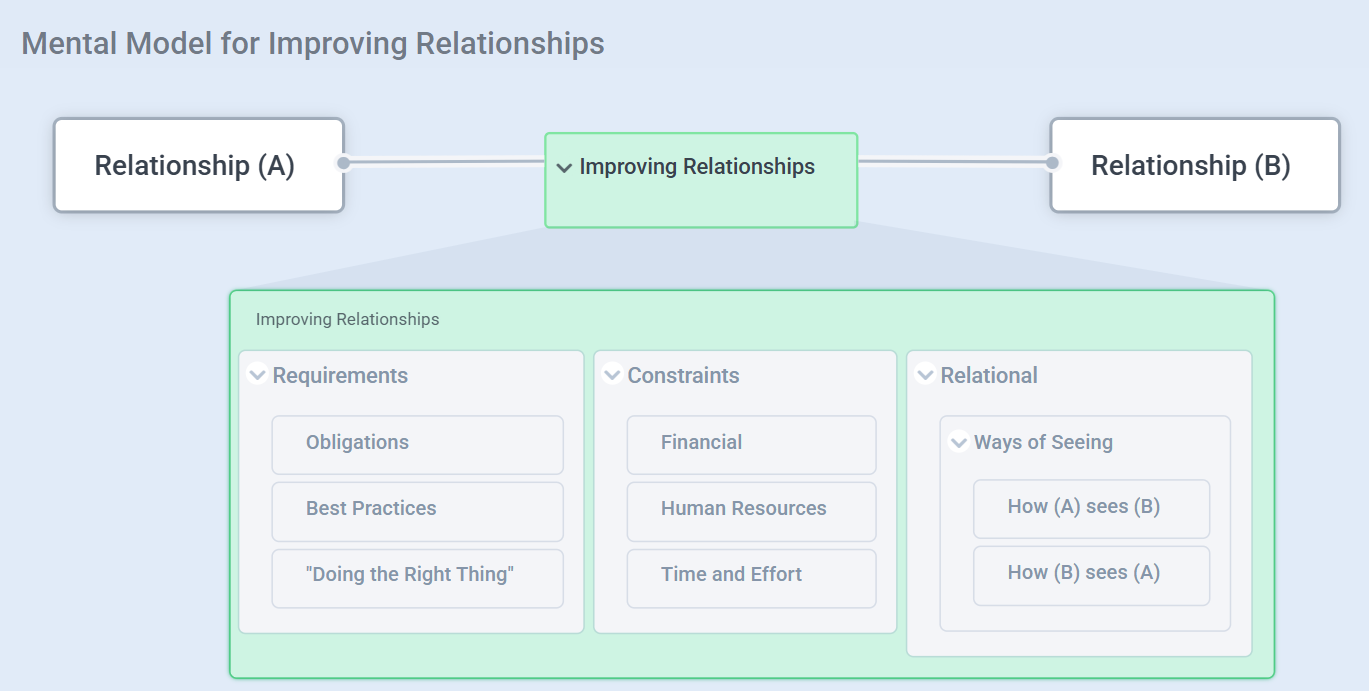The width and height of the screenshot is (1369, 691).
Task: Select the Time and Effort item
Action: (751, 575)
